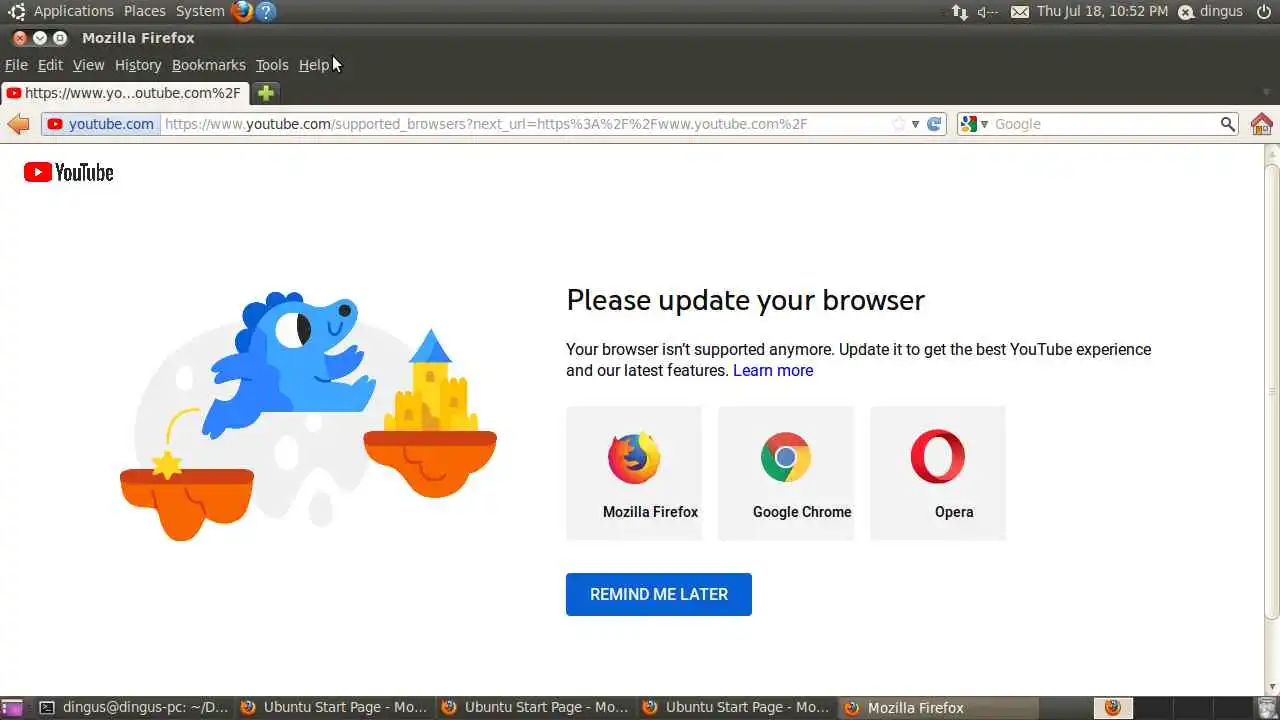Viewport: 1280px width, 720px height.
Task: Click the Mozilla Firefox browser icon card
Action: click(x=634, y=473)
